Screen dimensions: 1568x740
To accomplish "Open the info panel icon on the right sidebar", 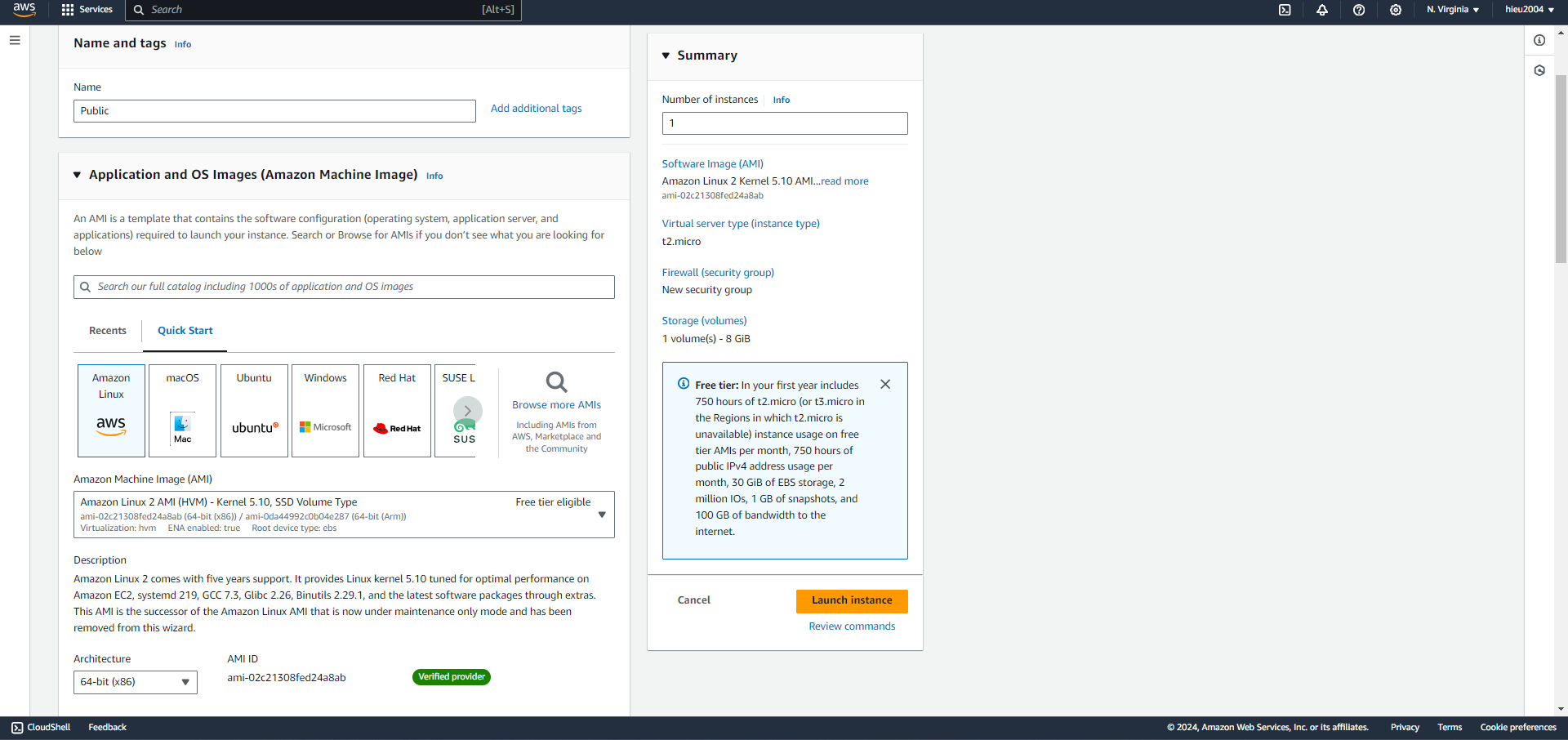I will point(1539,40).
